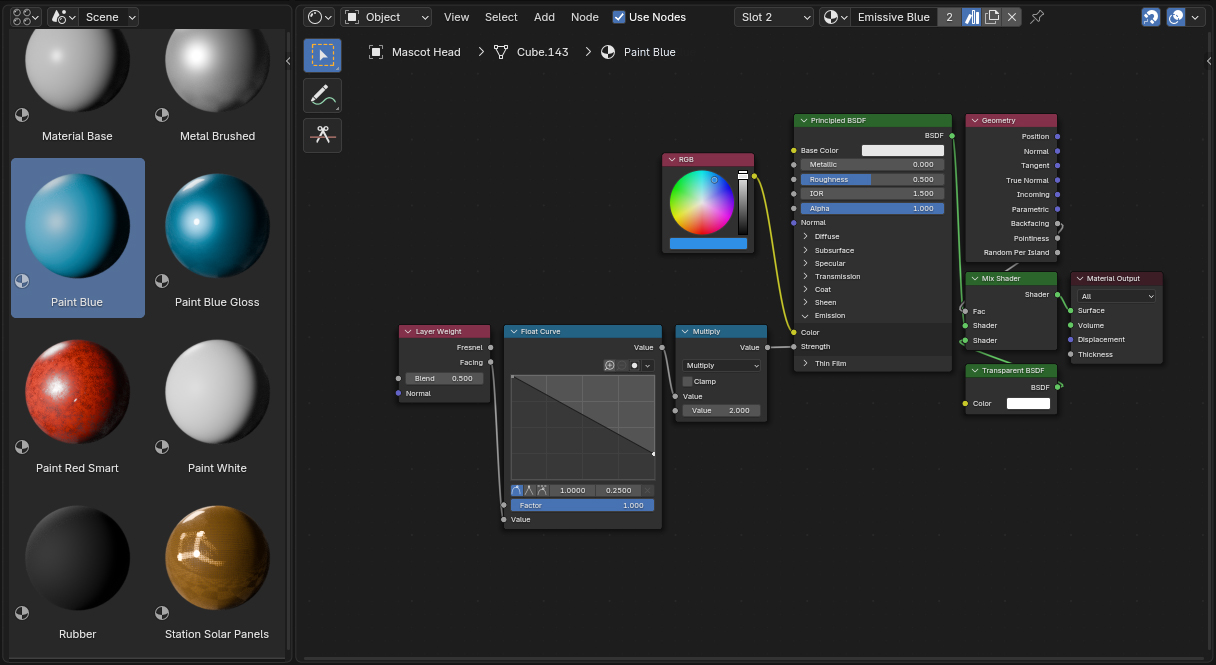Toggle fake user for the Emissive Blue material
The image size is (1216, 665).
pos(972,17)
